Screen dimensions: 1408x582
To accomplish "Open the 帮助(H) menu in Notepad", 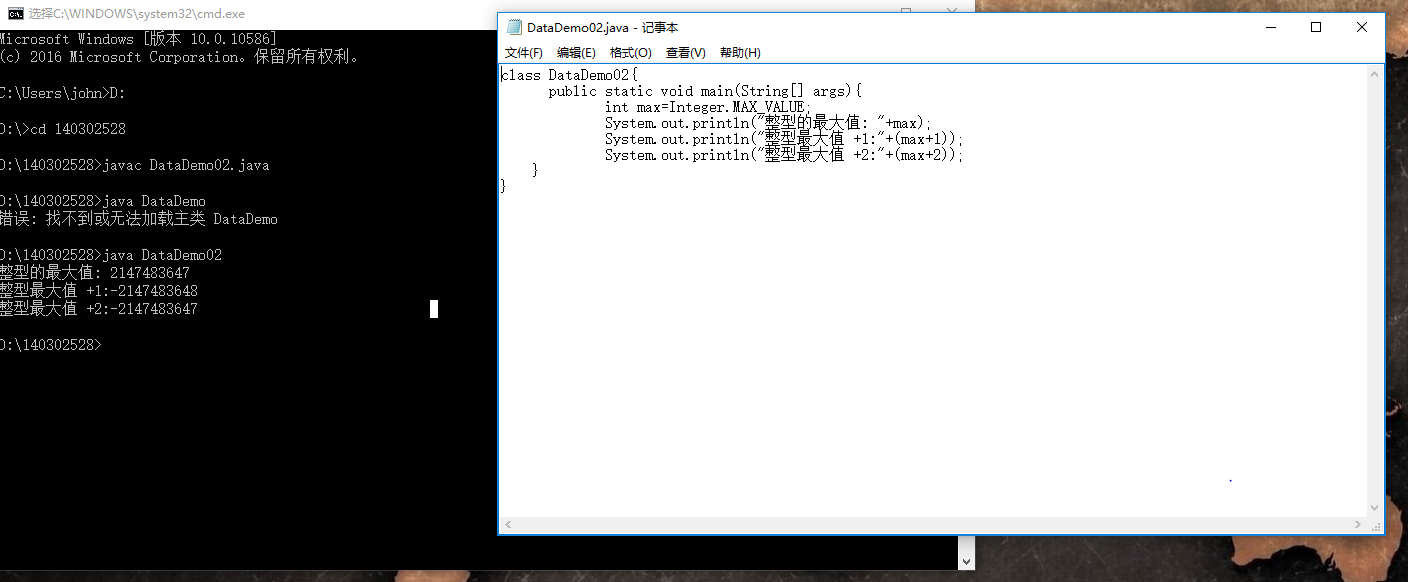I will (740, 53).
